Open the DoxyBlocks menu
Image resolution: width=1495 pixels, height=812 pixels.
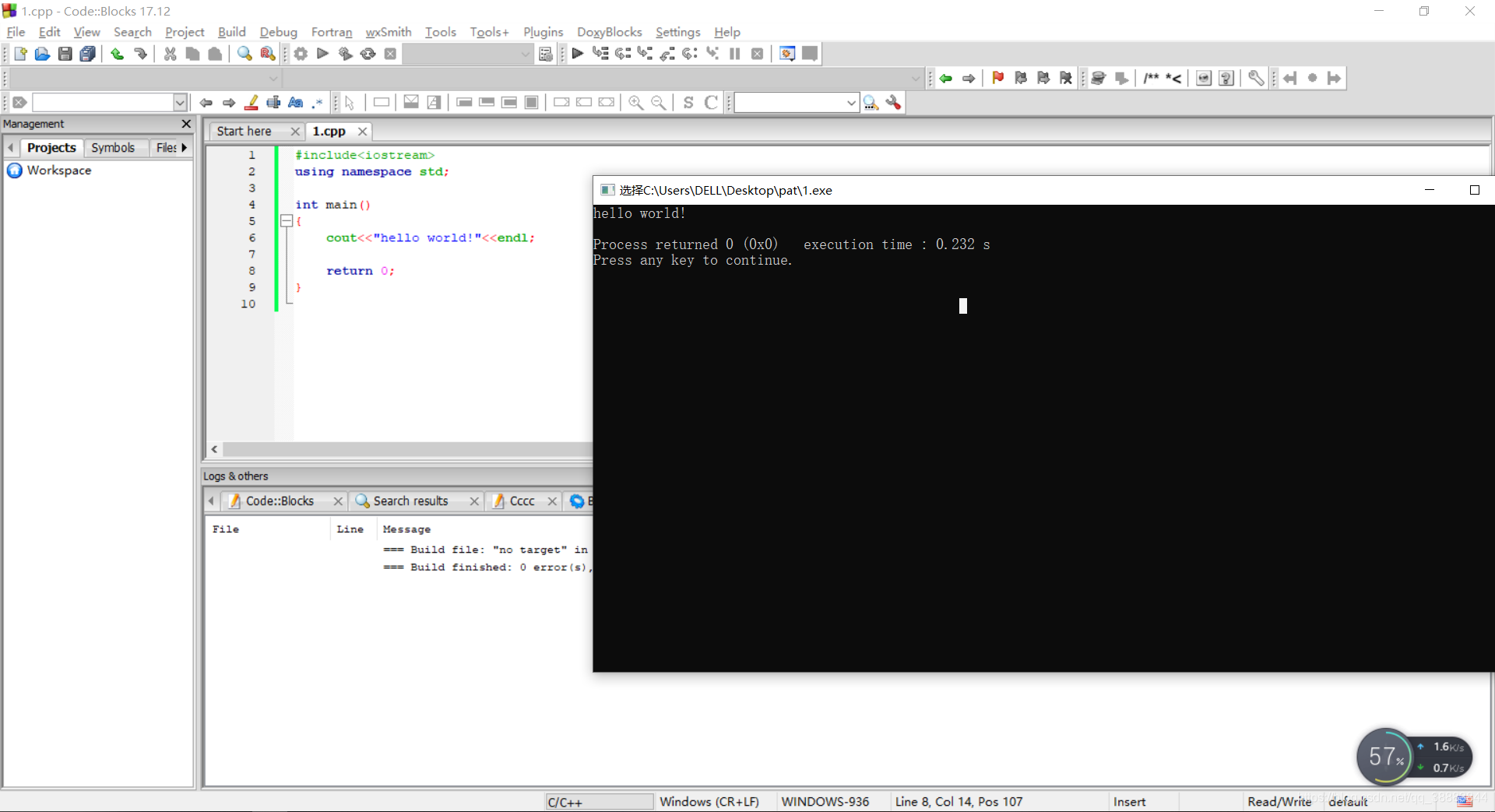coord(609,32)
